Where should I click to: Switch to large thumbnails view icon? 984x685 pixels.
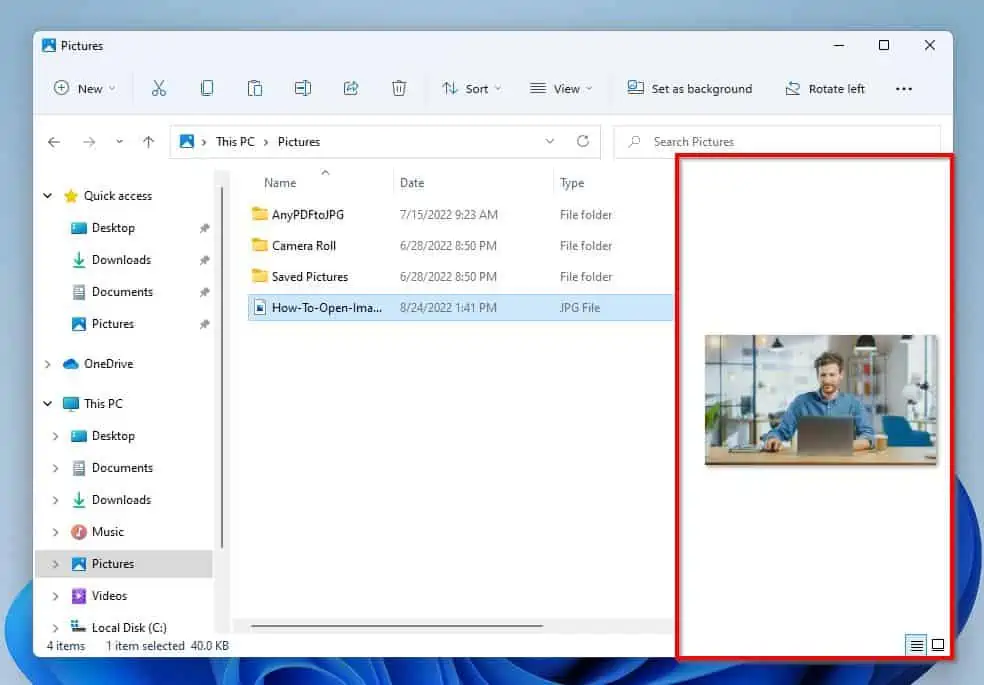click(938, 645)
